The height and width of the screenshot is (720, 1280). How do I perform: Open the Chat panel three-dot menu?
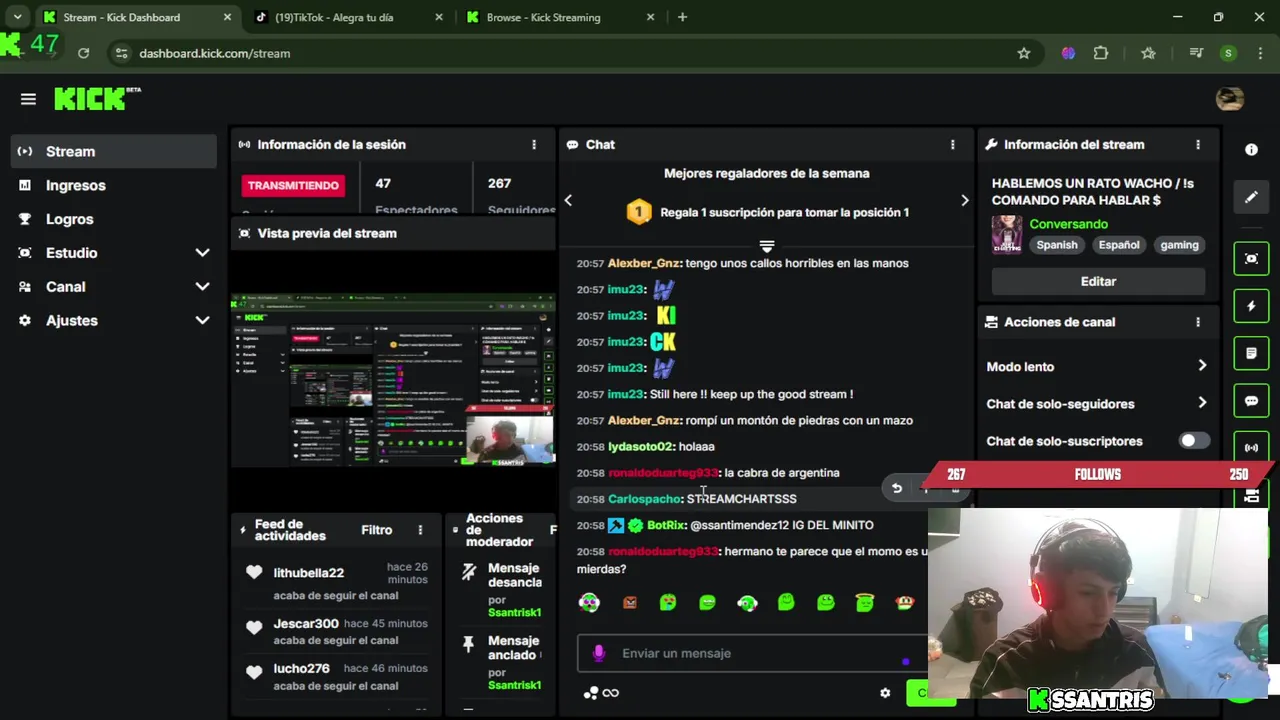tap(952, 145)
